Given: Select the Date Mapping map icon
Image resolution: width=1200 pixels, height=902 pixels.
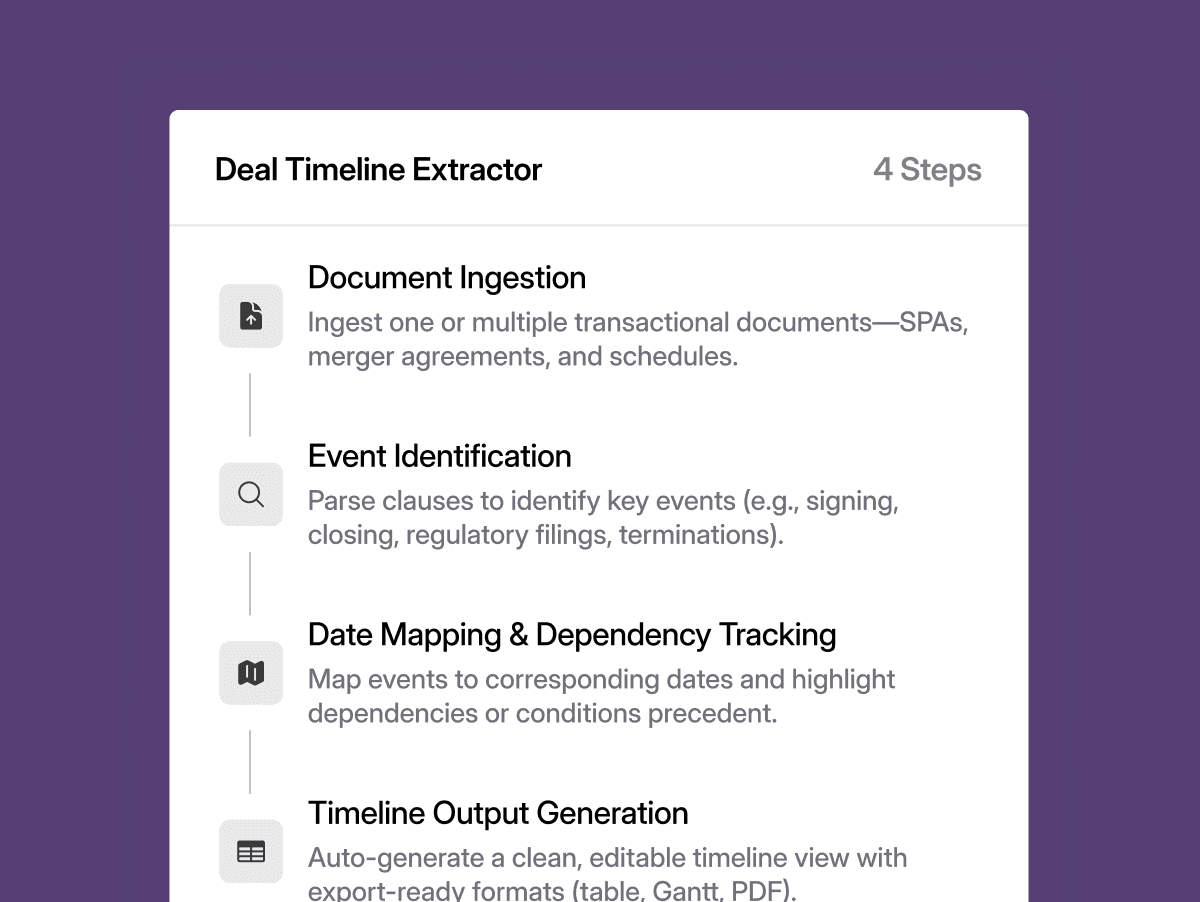Looking at the screenshot, I should 251,673.
